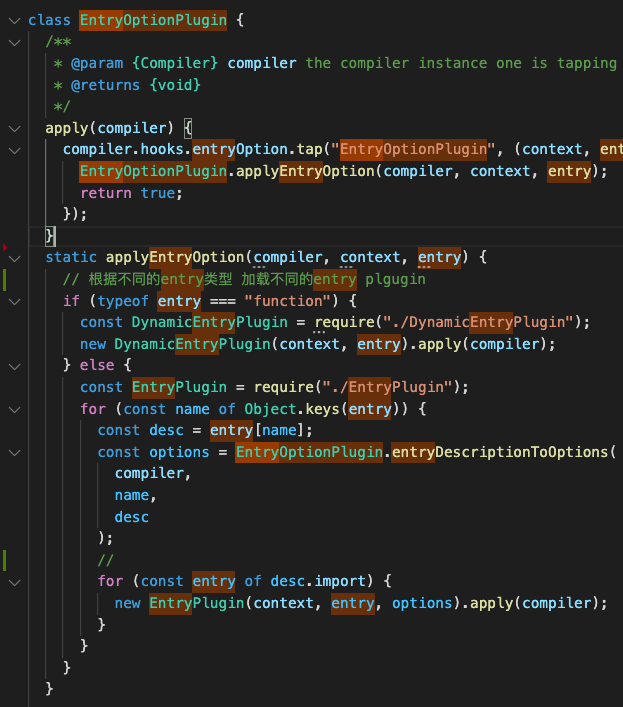Click 'keys' in Object.keys(entry)
The height and width of the screenshot is (707, 623).
coord(322,409)
